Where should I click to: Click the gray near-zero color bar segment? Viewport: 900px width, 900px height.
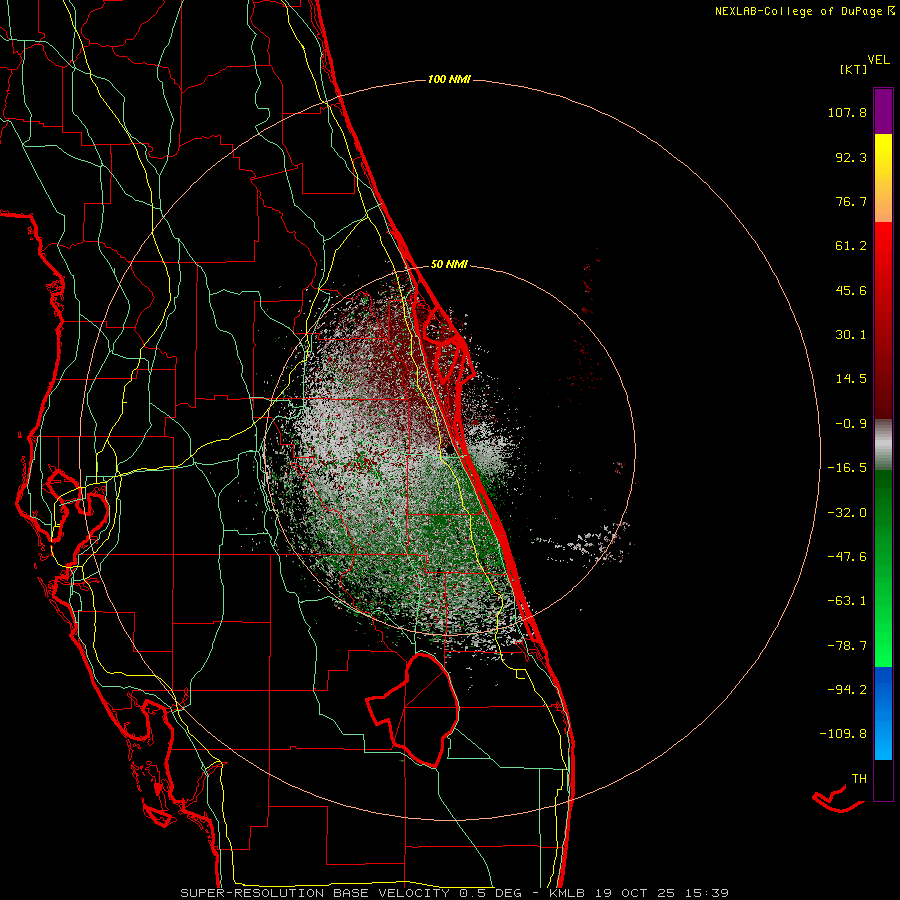pyautogui.click(x=883, y=445)
